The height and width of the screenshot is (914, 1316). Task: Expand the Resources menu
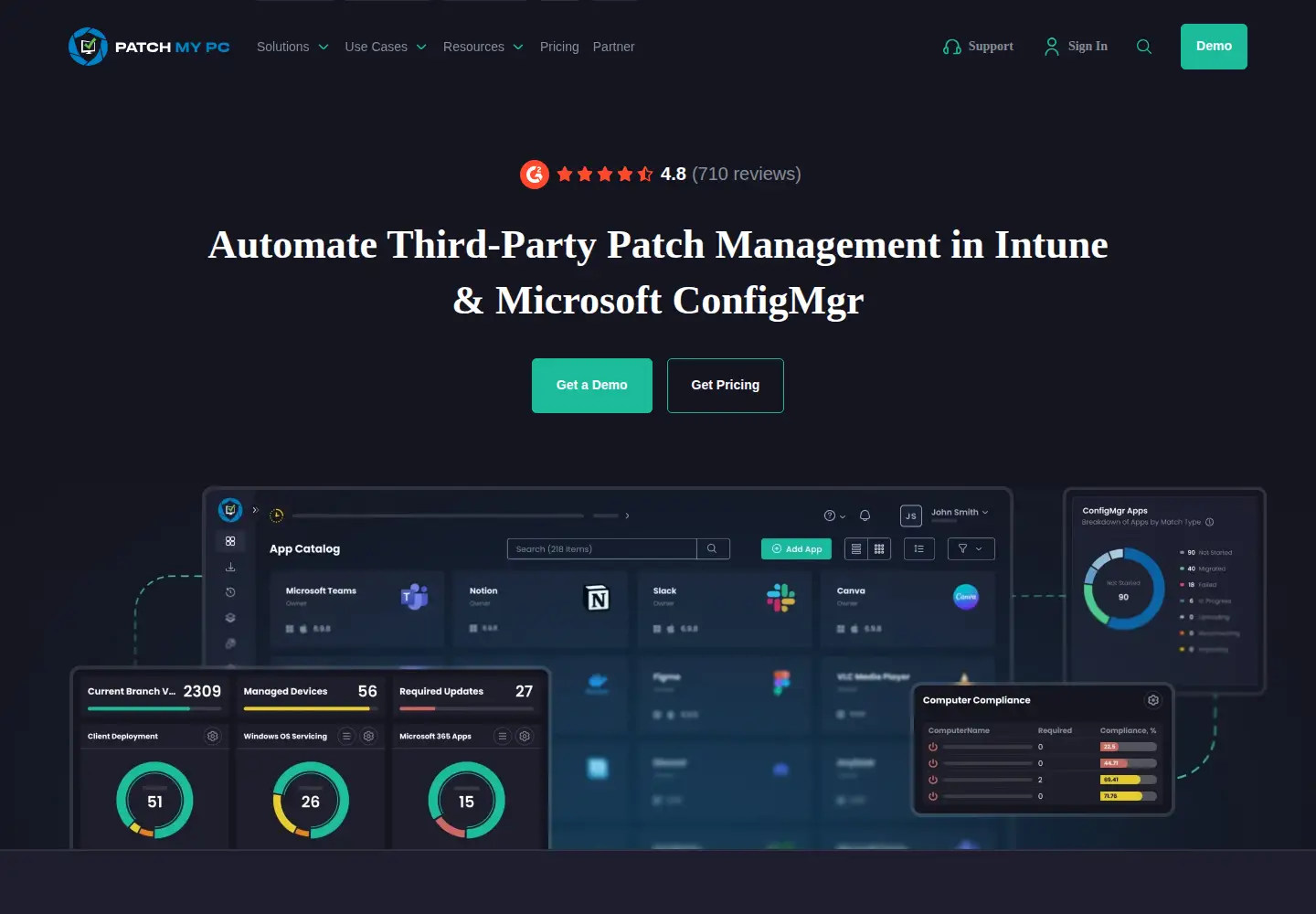pos(483,47)
